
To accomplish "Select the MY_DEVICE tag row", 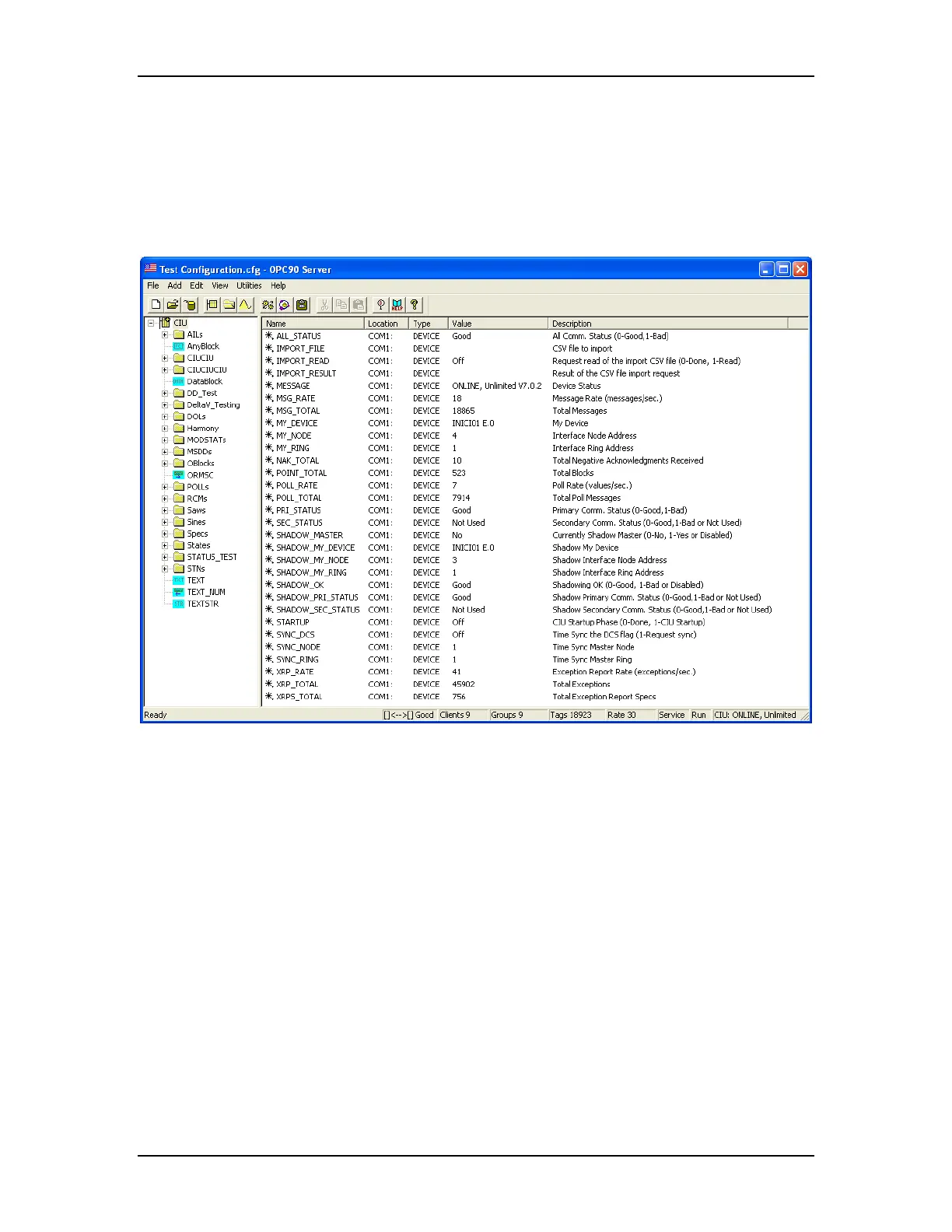I will tap(535, 423).
